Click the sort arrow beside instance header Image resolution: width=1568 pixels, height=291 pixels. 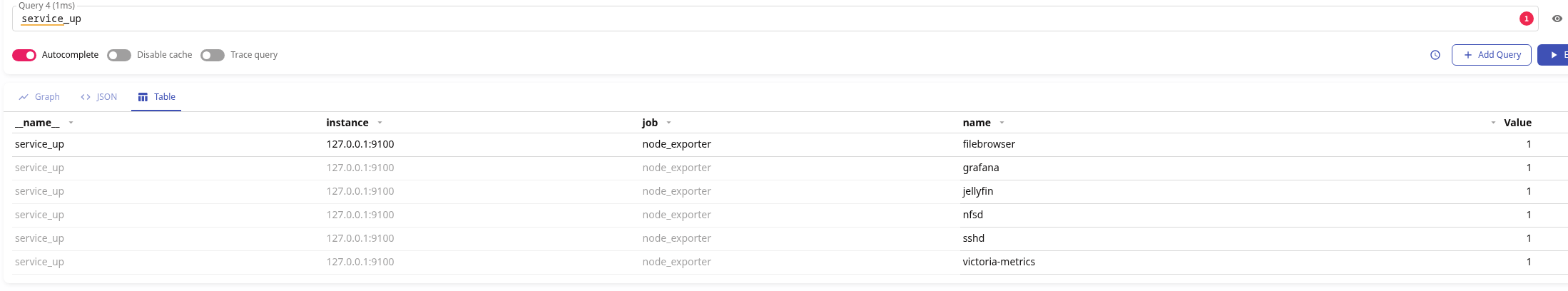point(380,123)
